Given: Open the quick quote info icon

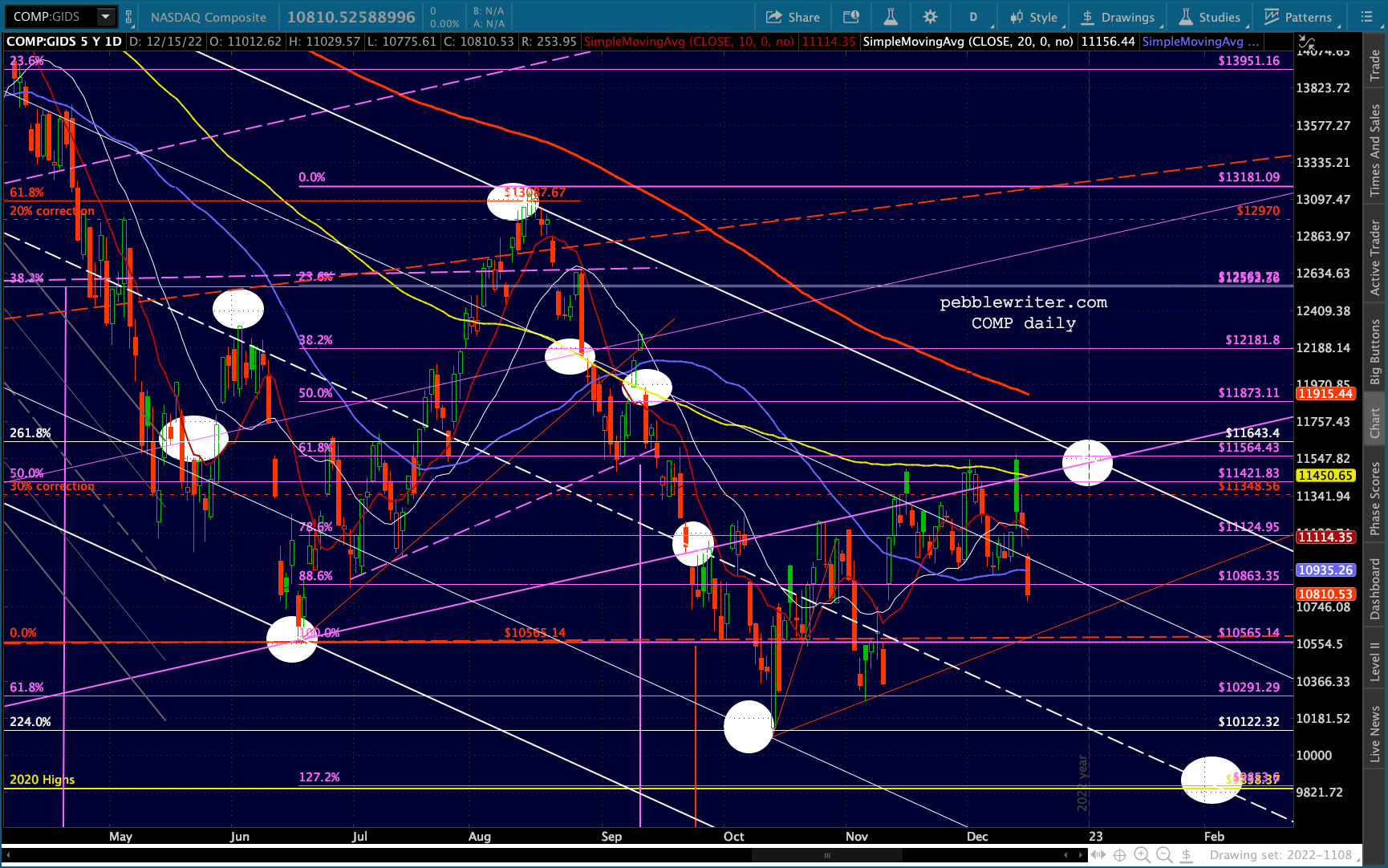Looking at the screenshot, I should 851,17.
